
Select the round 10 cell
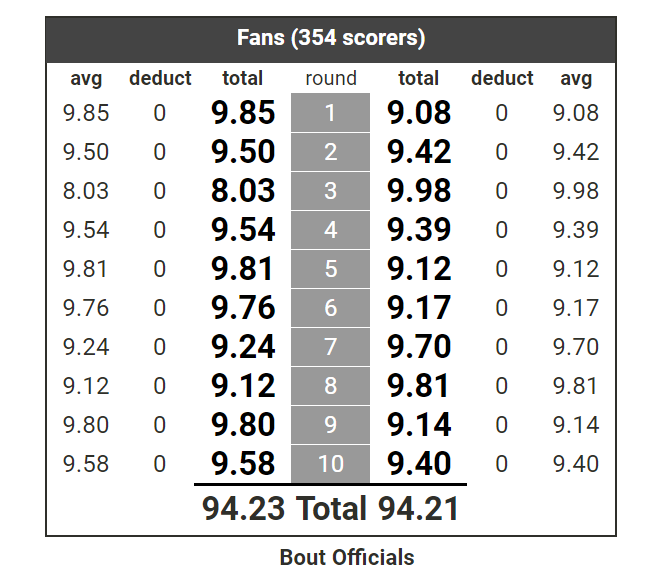pyautogui.click(x=330, y=463)
